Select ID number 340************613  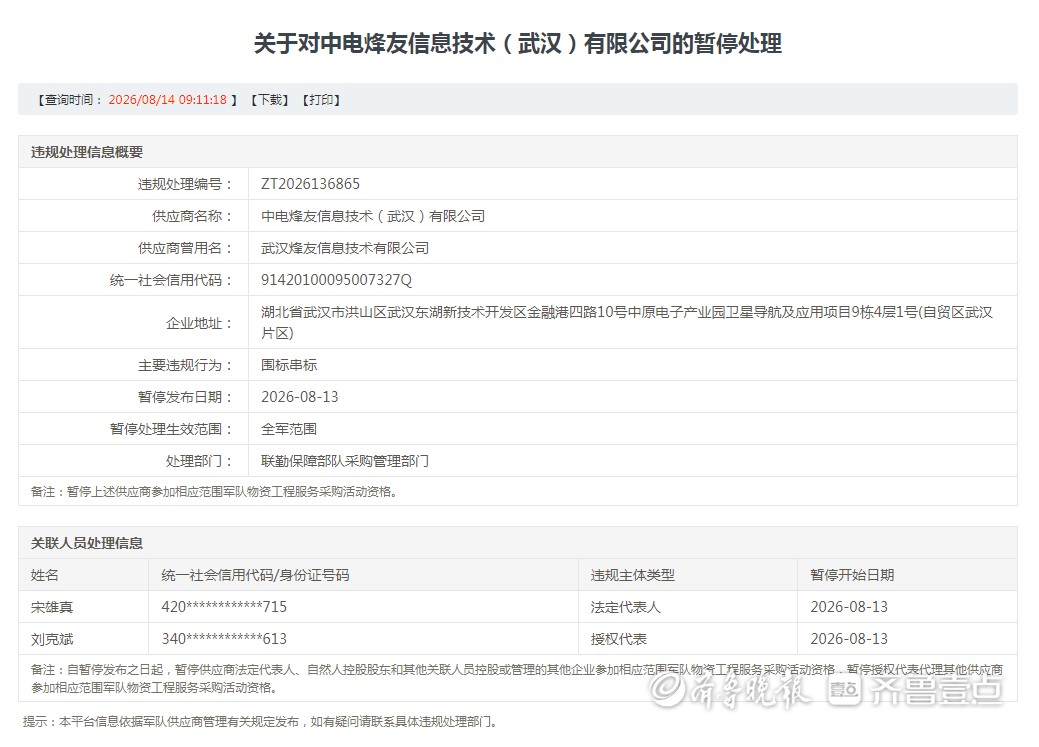[224, 639]
